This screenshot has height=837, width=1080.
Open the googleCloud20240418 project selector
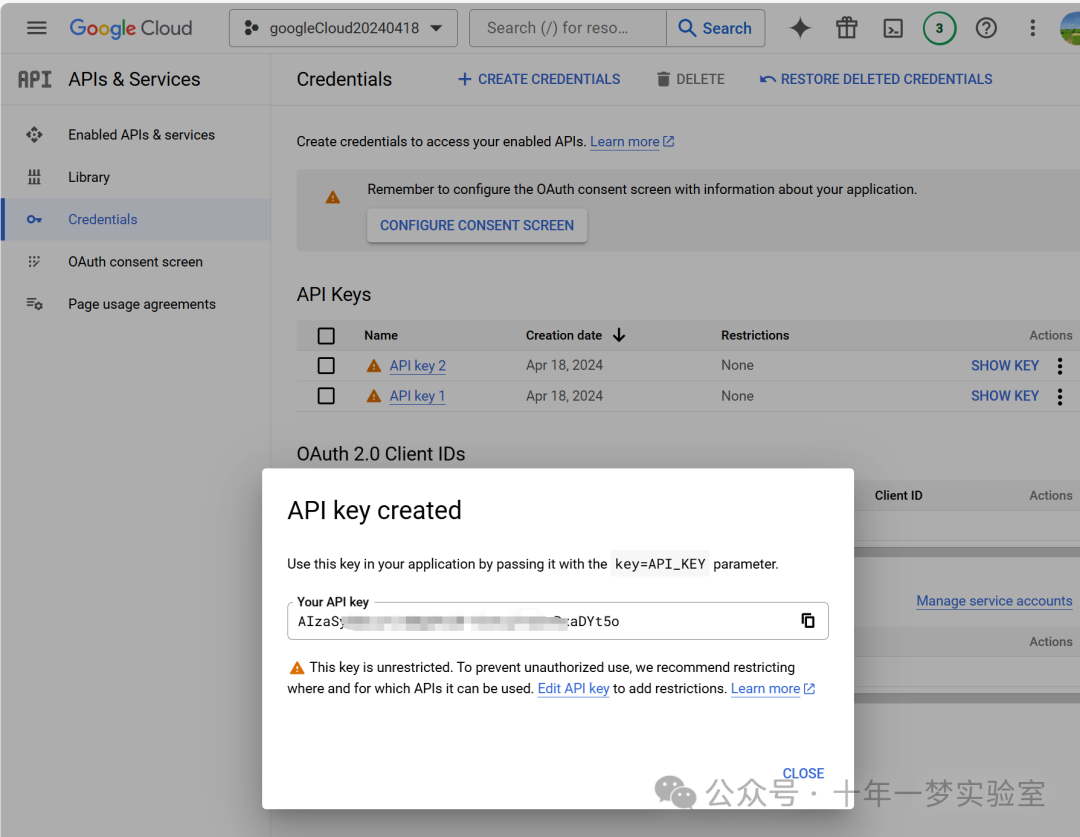click(x=343, y=28)
